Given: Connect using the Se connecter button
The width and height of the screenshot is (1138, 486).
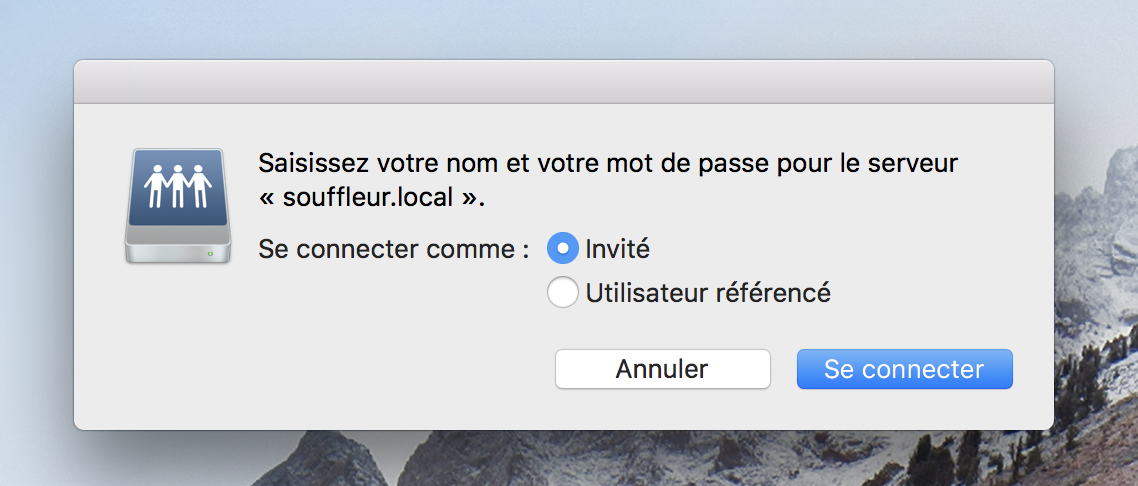Looking at the screenshot, I should point(904,369).
